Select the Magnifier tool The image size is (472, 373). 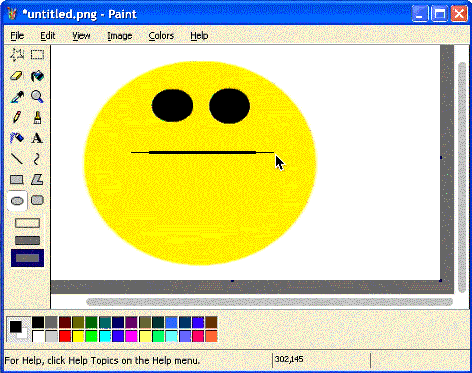point(37,97)
